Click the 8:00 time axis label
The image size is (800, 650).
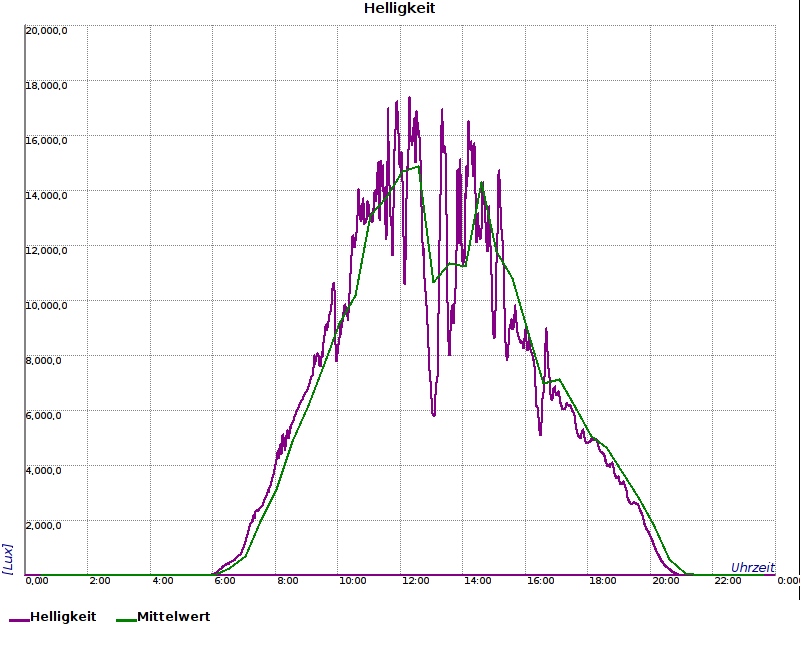288,581
